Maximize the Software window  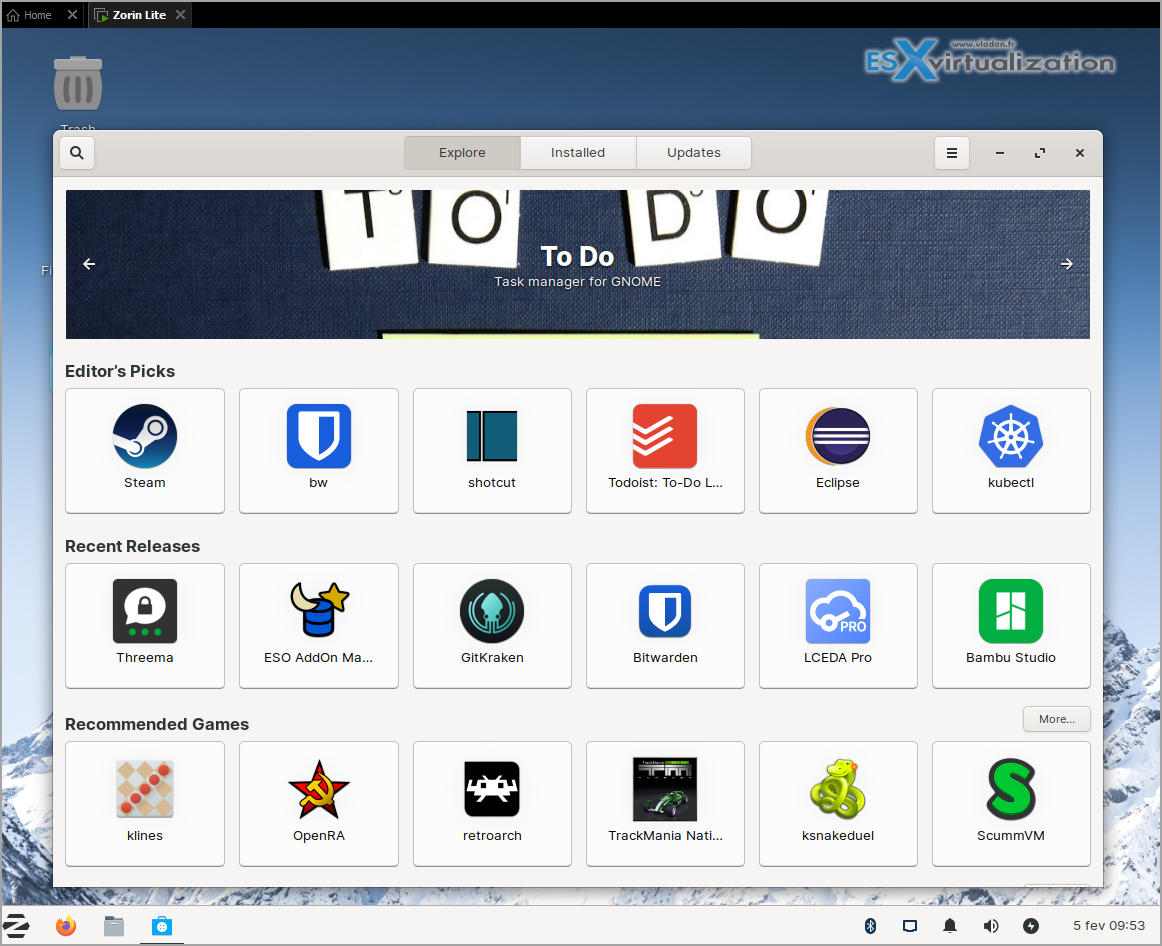[1040, 153]
